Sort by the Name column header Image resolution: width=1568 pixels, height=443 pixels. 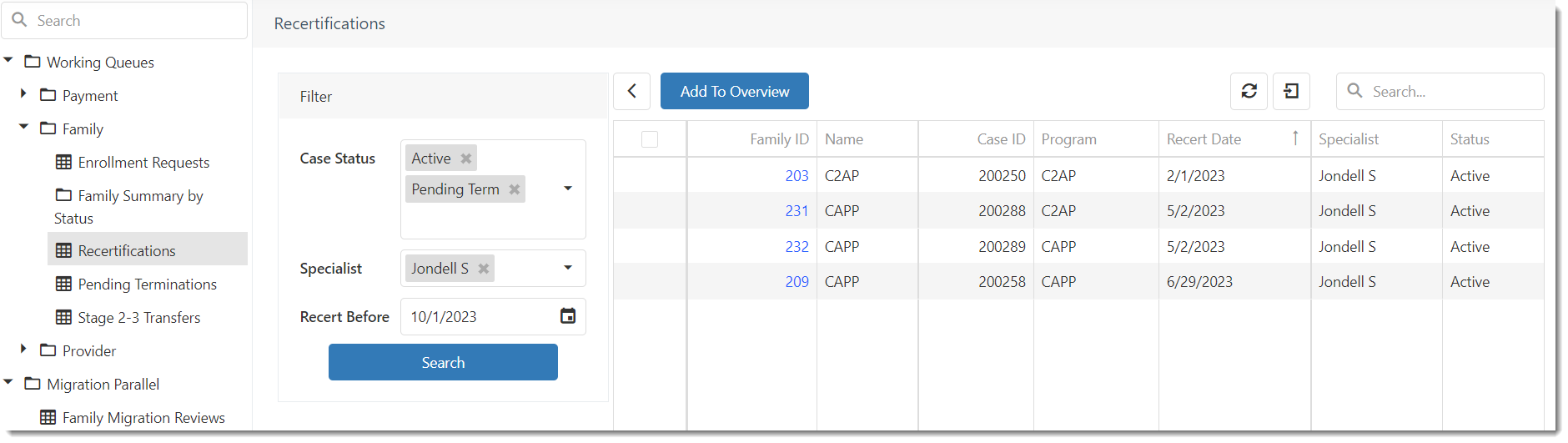click(867, 139)
